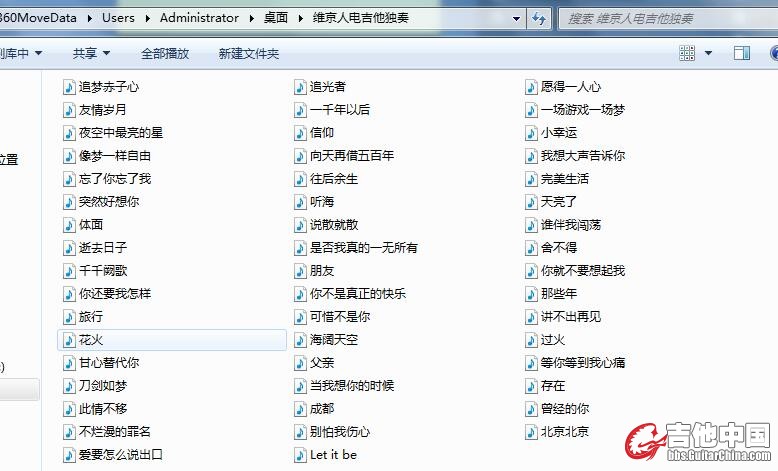Open the address bar history dropdown
778x471 pixels.
516,18
